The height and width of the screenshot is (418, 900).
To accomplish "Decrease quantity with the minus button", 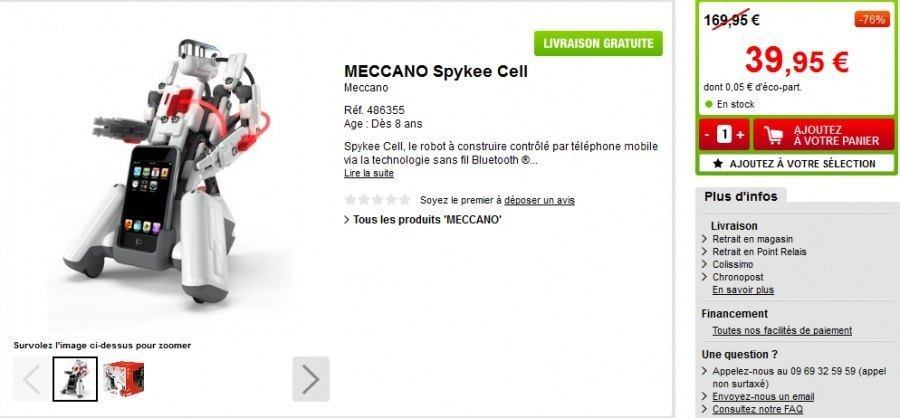I will click(x=707, y=135).
